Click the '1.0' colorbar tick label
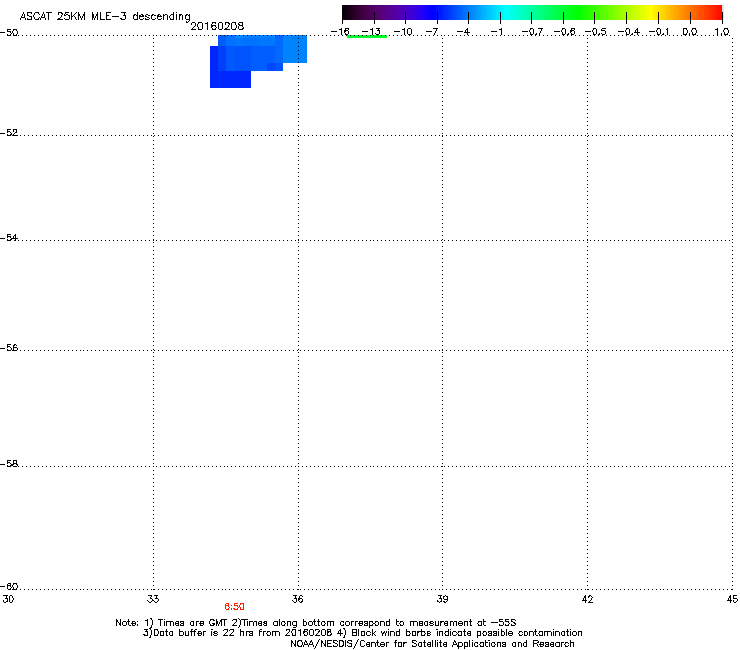 click(x=722, y=32)
